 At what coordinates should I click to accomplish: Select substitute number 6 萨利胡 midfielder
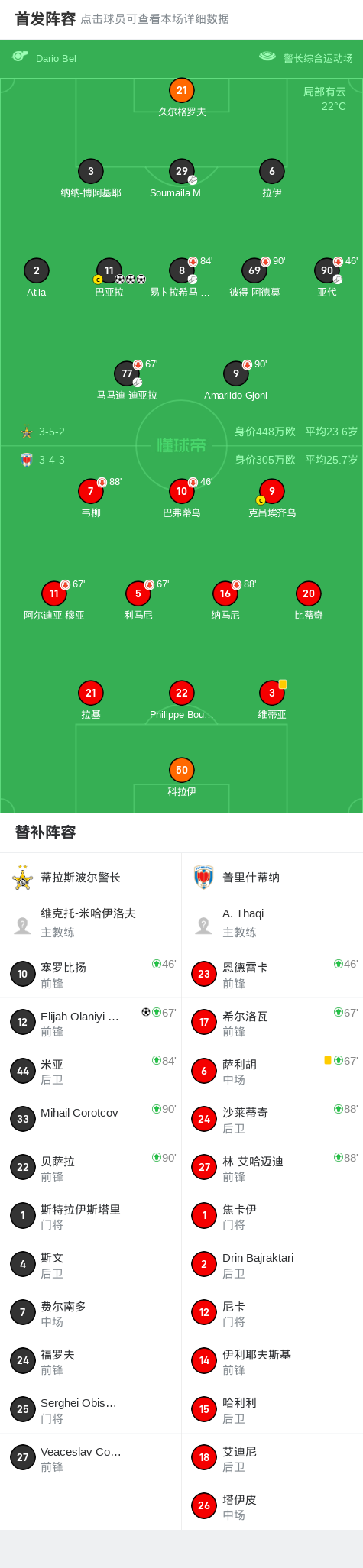coord(272,1071)
